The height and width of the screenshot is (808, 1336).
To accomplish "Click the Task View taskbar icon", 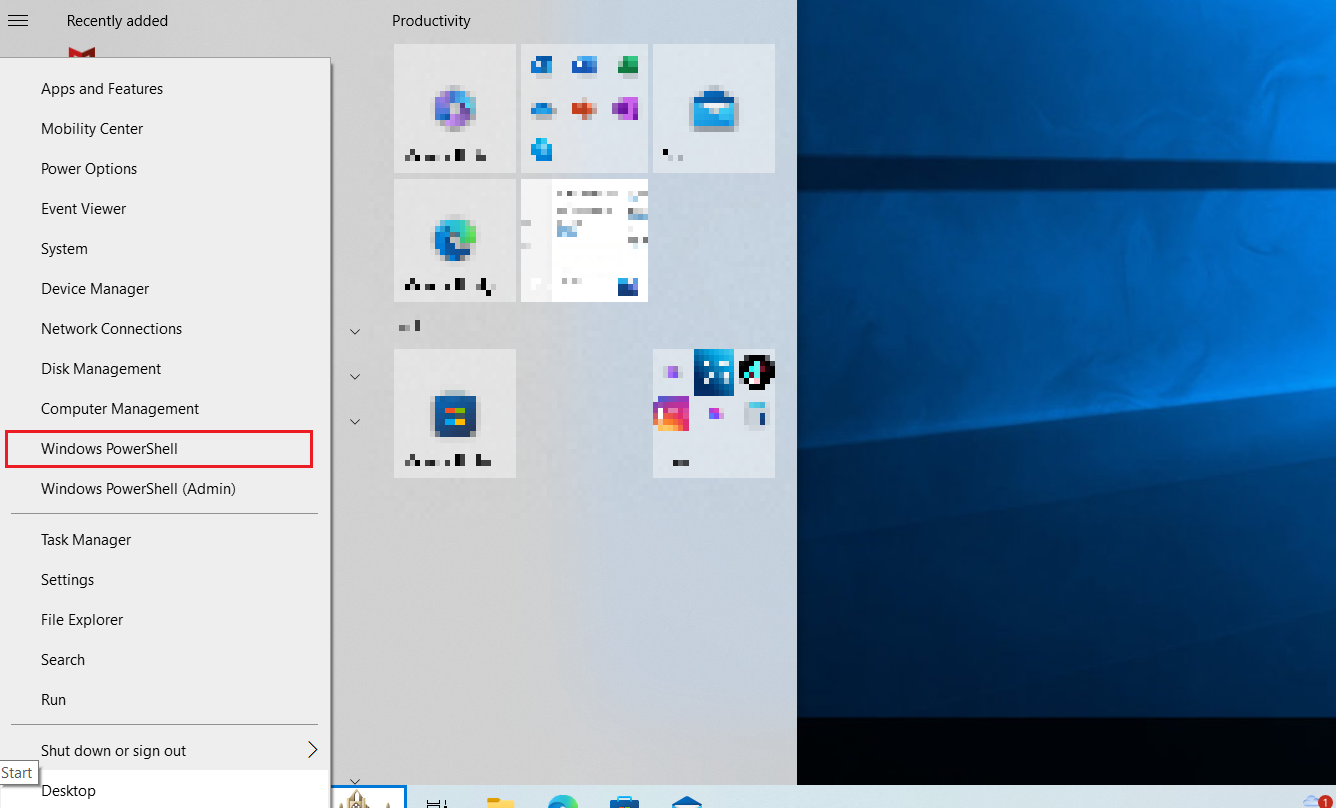I will click(437, 800).
